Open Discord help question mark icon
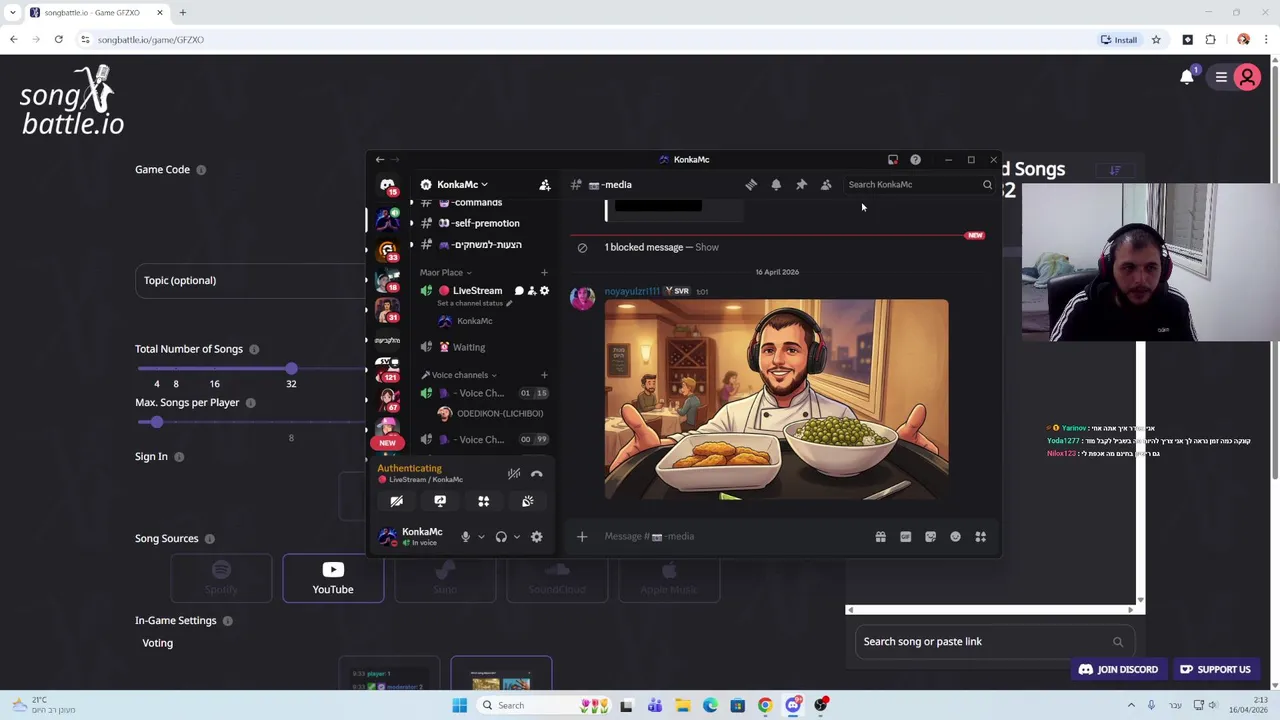The height and width of the screenshot is (720, 1280). (x=915, y=159)
